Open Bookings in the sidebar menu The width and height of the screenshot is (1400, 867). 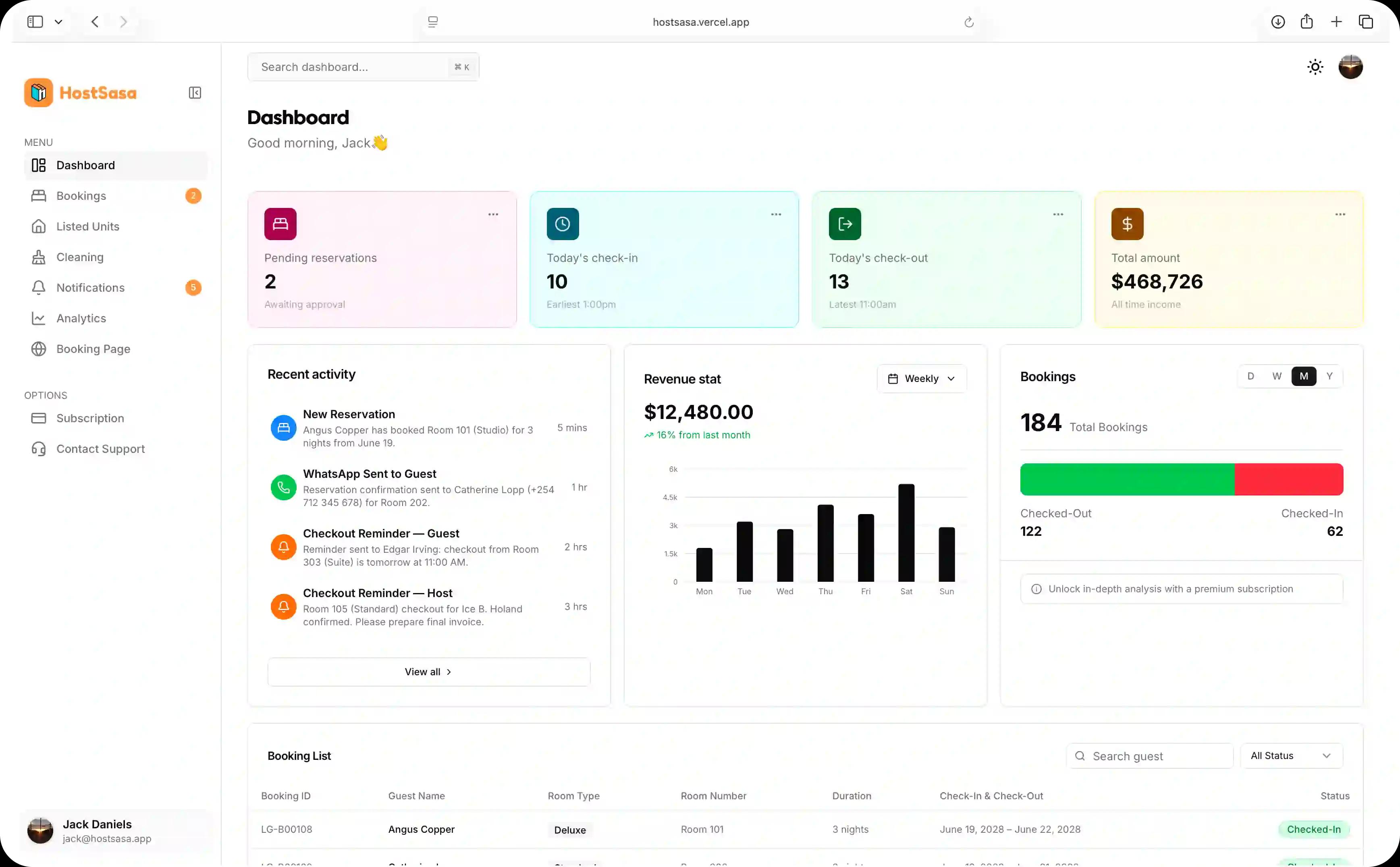pos(116,195)
